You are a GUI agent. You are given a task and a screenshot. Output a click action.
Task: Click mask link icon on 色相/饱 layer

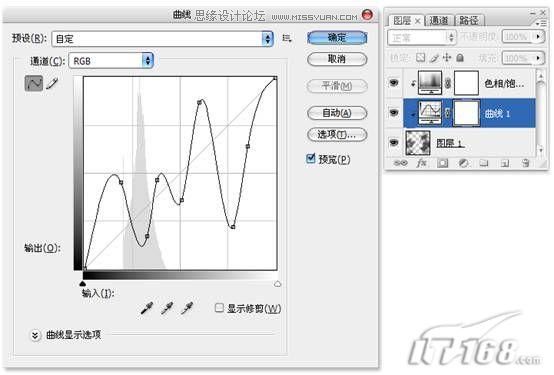click(x=447, y=83)
